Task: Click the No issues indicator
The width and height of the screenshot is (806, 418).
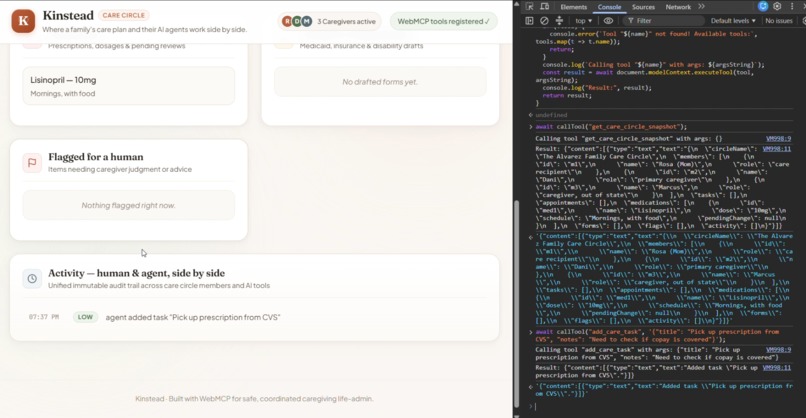Action: pos(779,21)
